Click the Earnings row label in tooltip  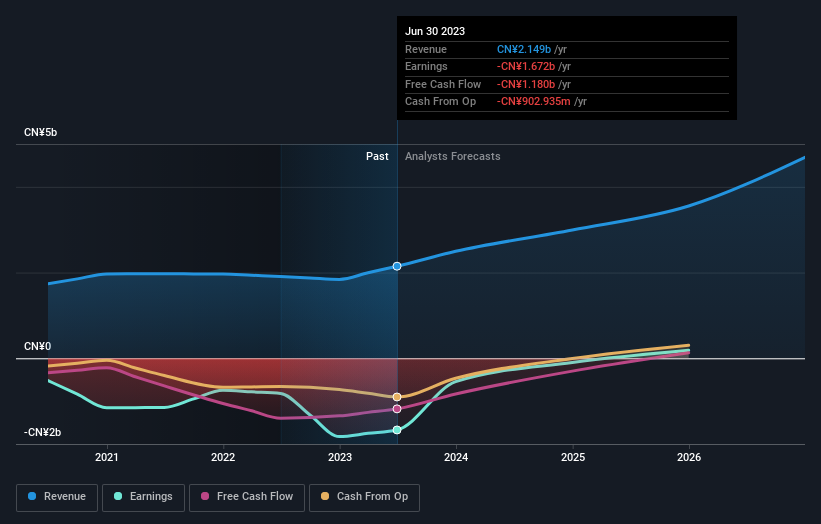(426, 66)
